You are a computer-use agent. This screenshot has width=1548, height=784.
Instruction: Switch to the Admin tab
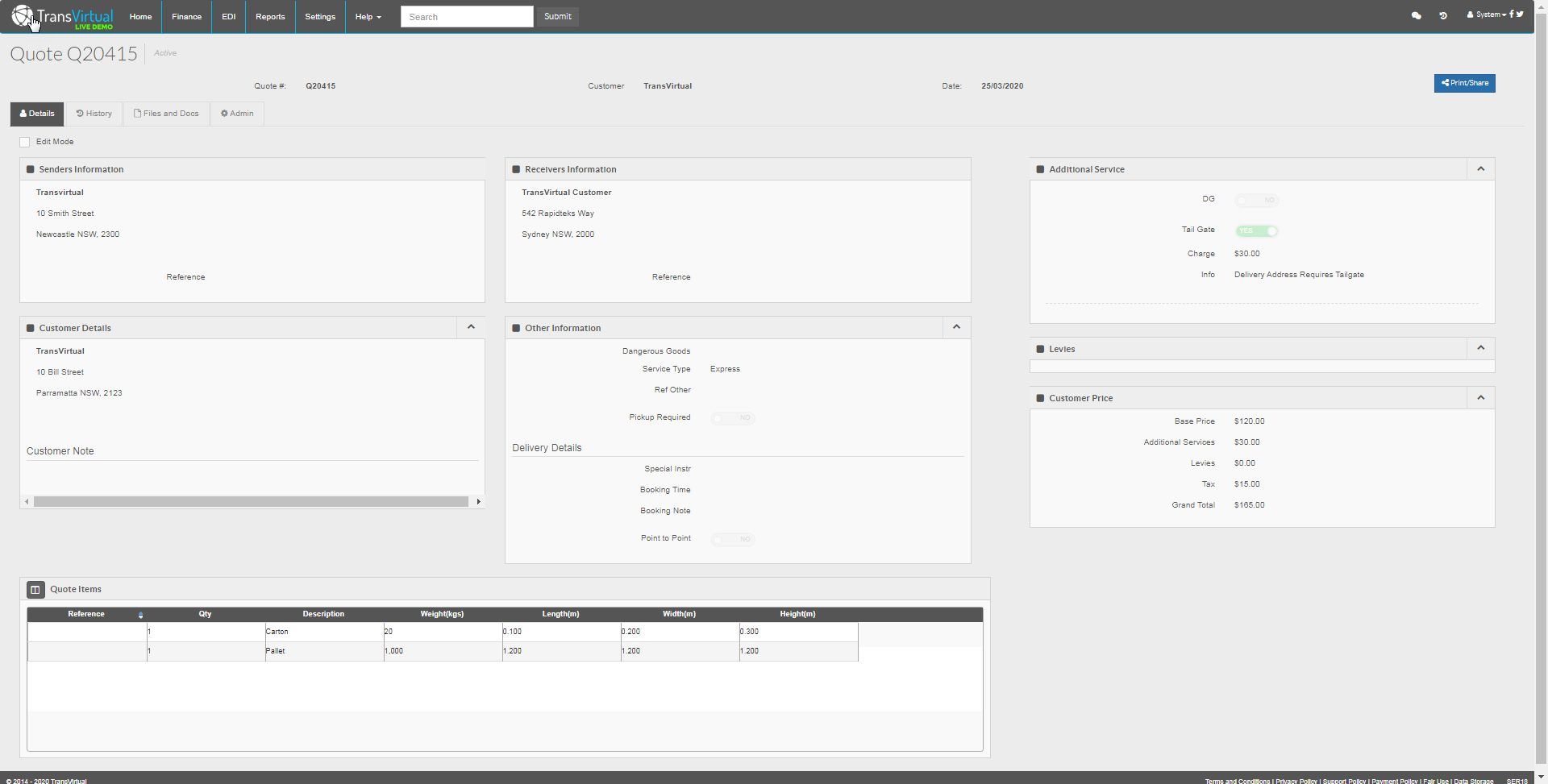[237, 114]
